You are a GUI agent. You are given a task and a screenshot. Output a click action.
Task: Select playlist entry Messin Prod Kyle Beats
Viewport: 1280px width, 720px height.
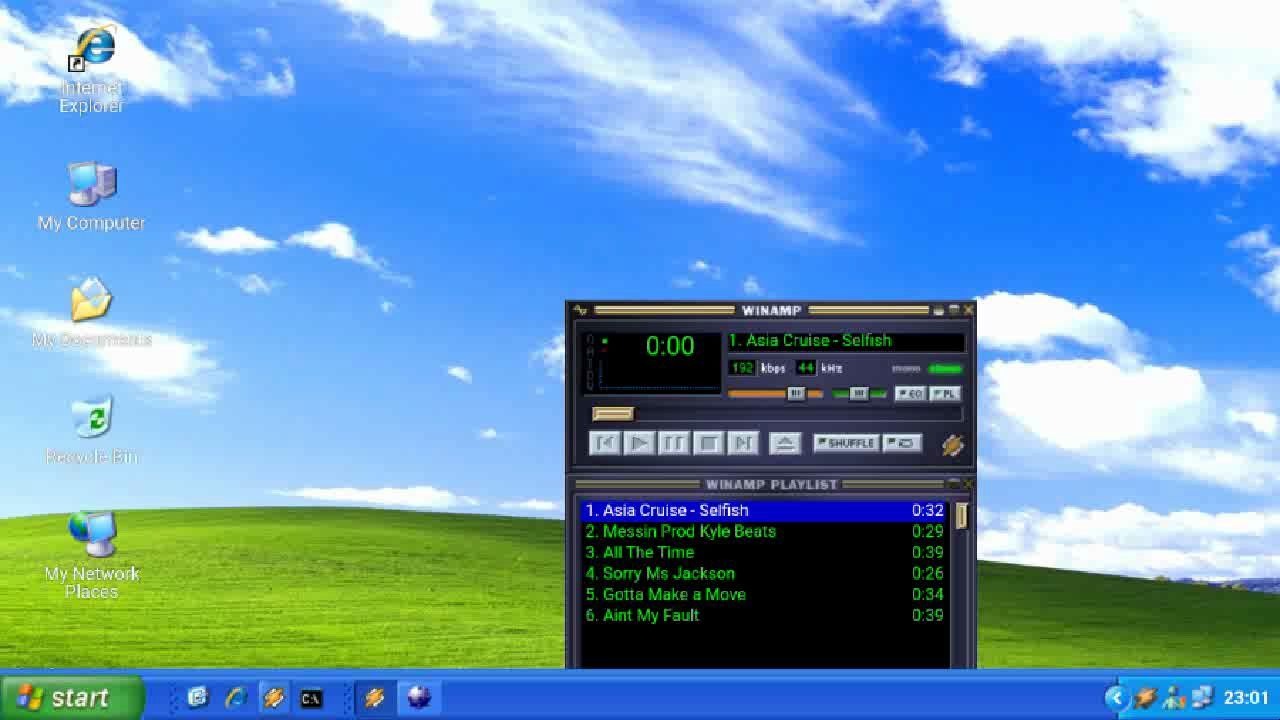click(764, 531)
